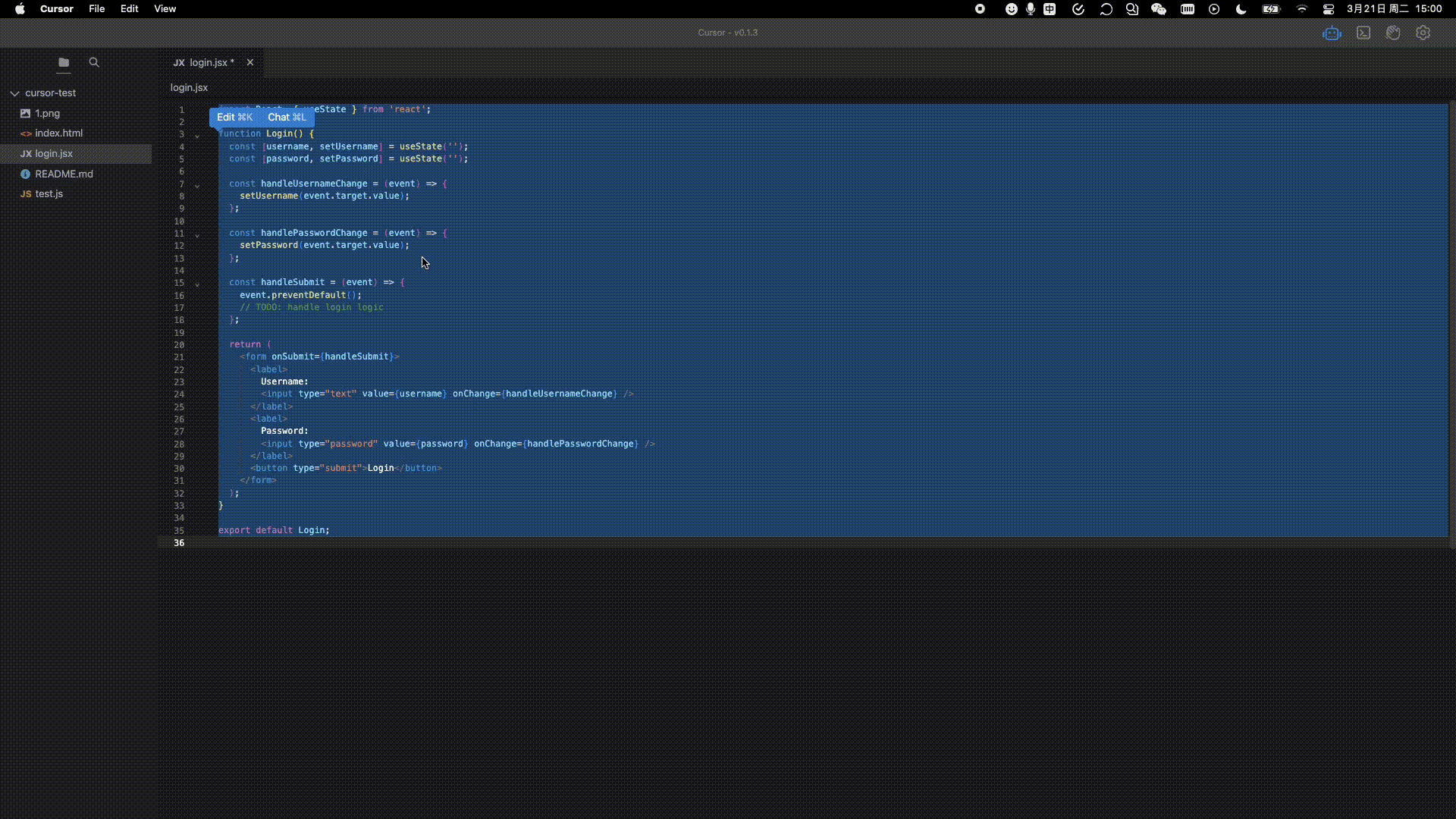Click the waving hand feedback icon

pos(1393,33)
